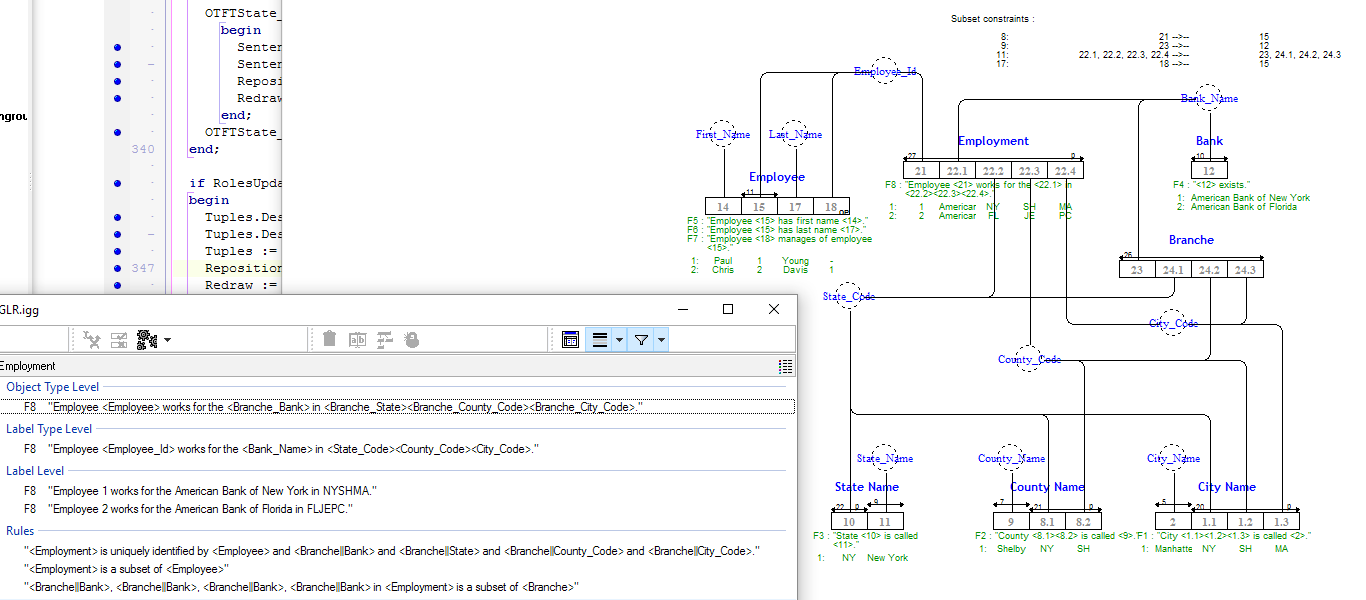Click the Employment fact type title in diagram
1366x600 pixels.
(992, 141)
